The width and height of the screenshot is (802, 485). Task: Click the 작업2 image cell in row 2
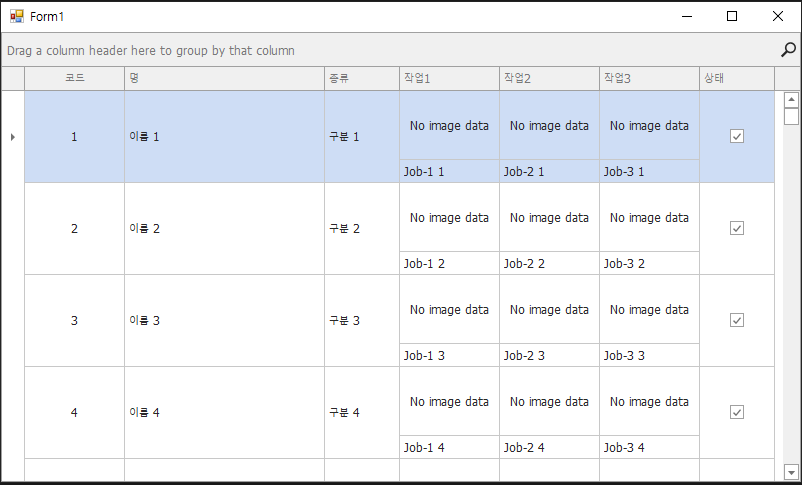[x=549, y=217]
